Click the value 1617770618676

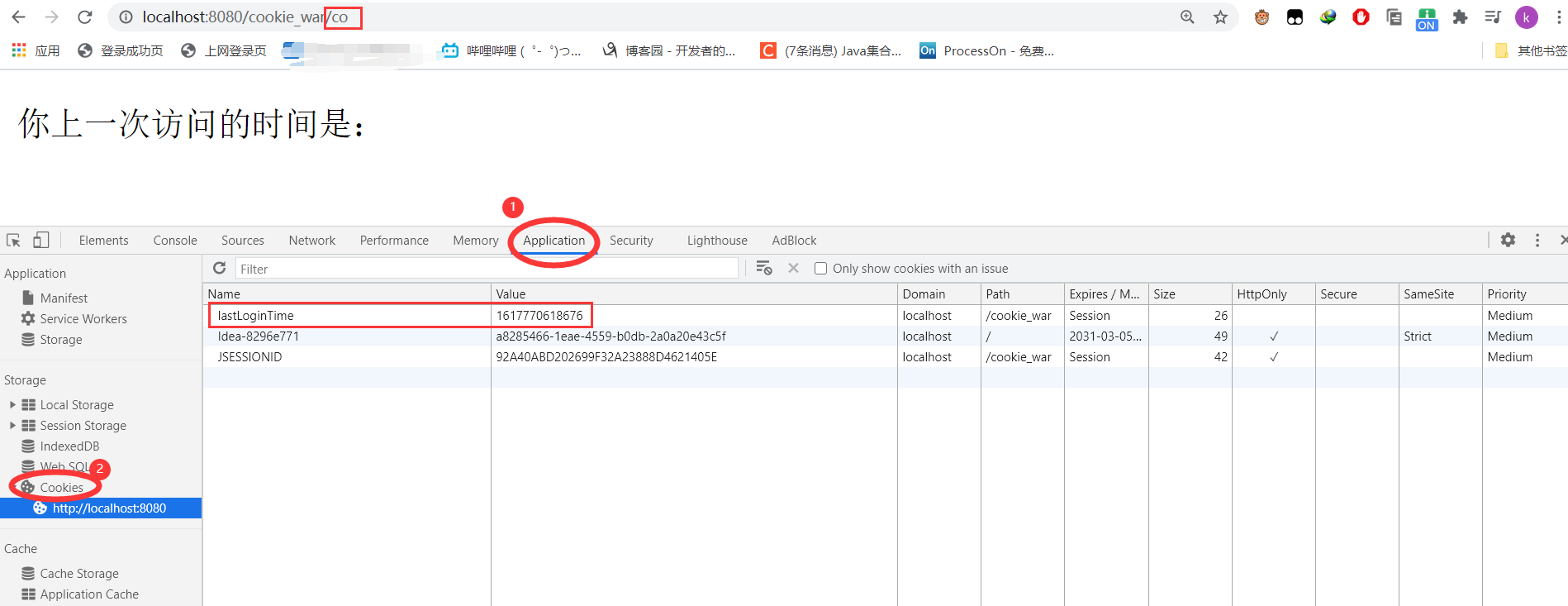(x=539, y=316)
